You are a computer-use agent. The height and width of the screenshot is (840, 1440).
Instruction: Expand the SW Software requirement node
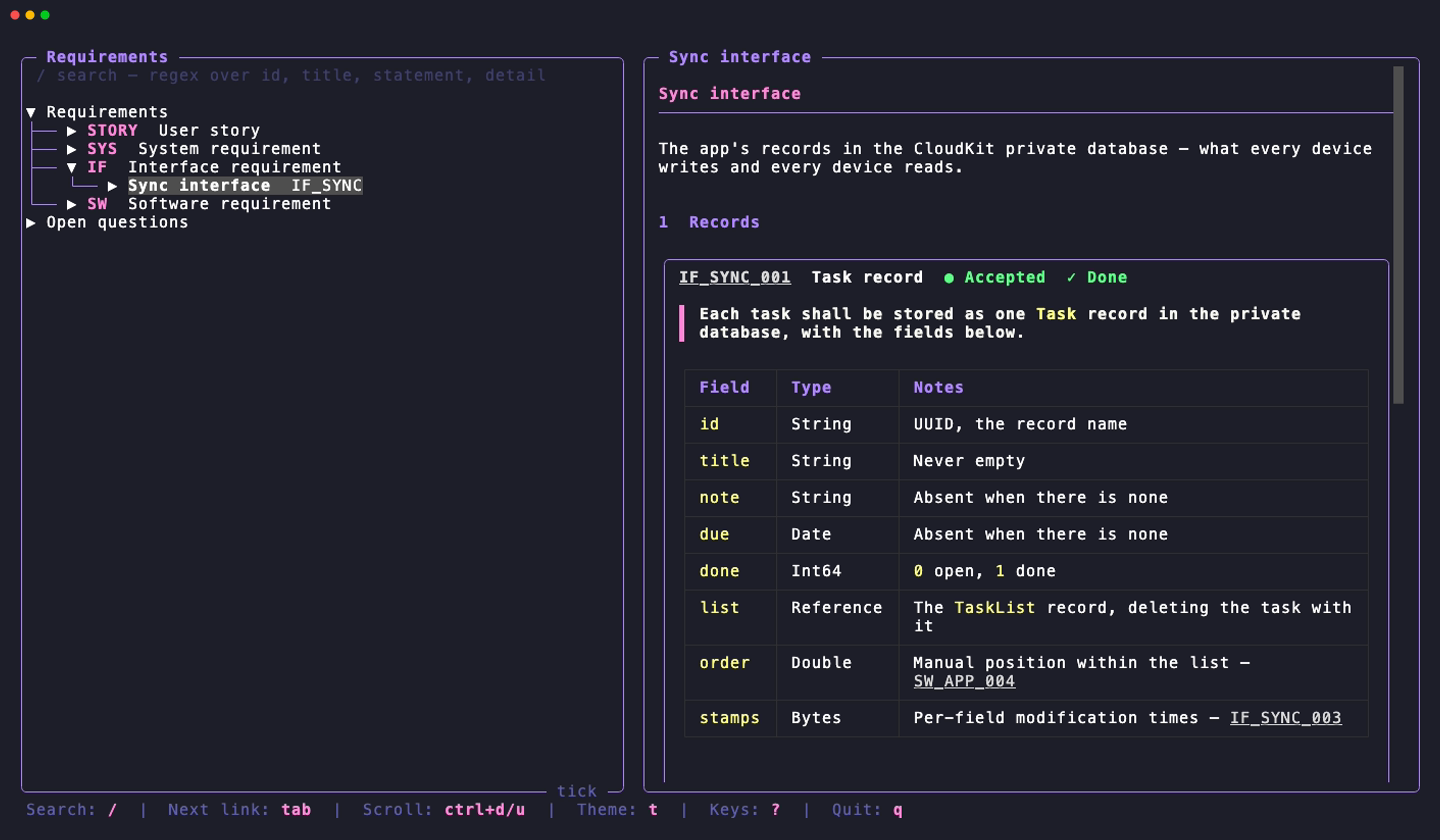coord(72,204)
